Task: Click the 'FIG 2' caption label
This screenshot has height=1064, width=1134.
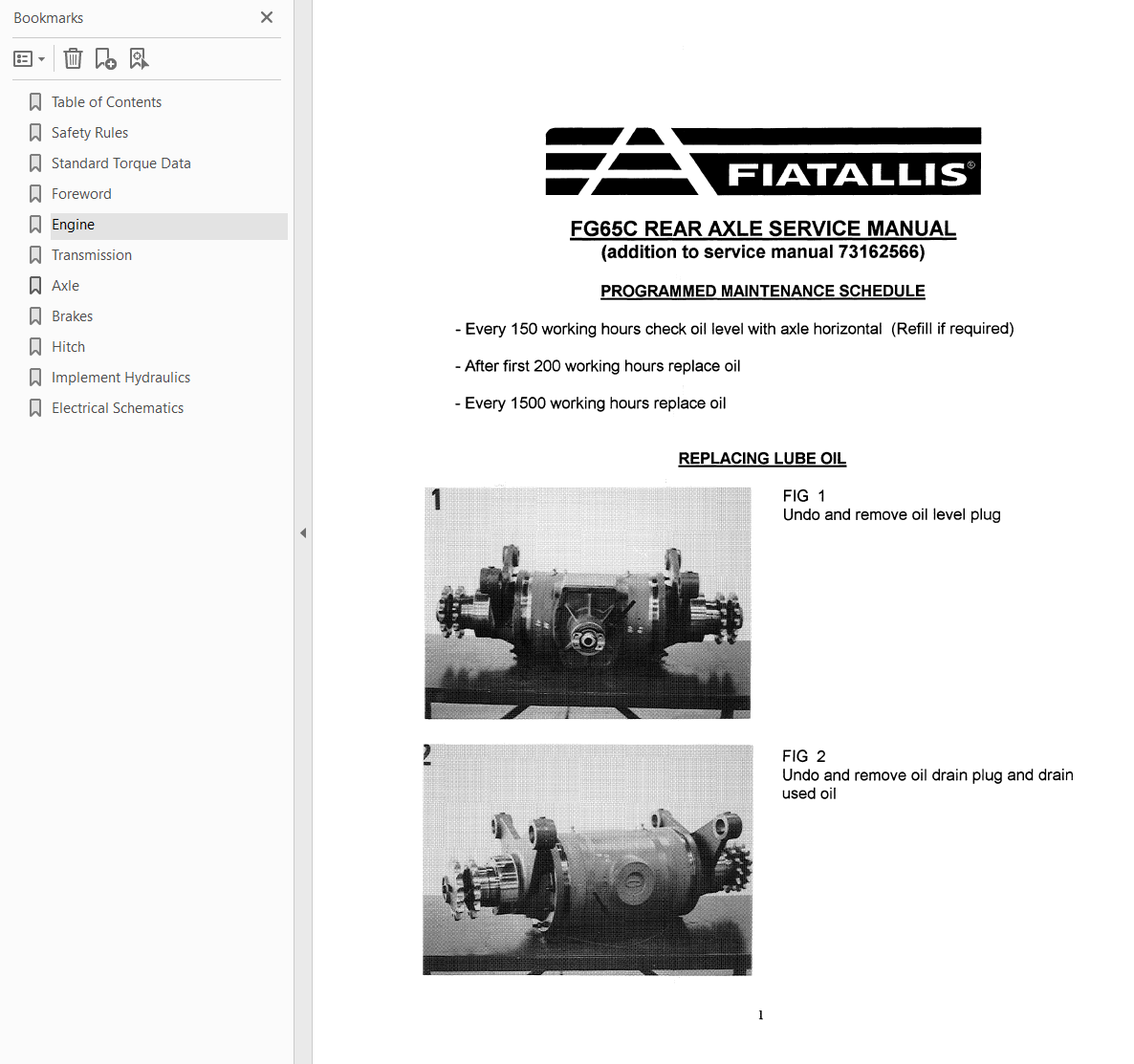Action: 803,756
